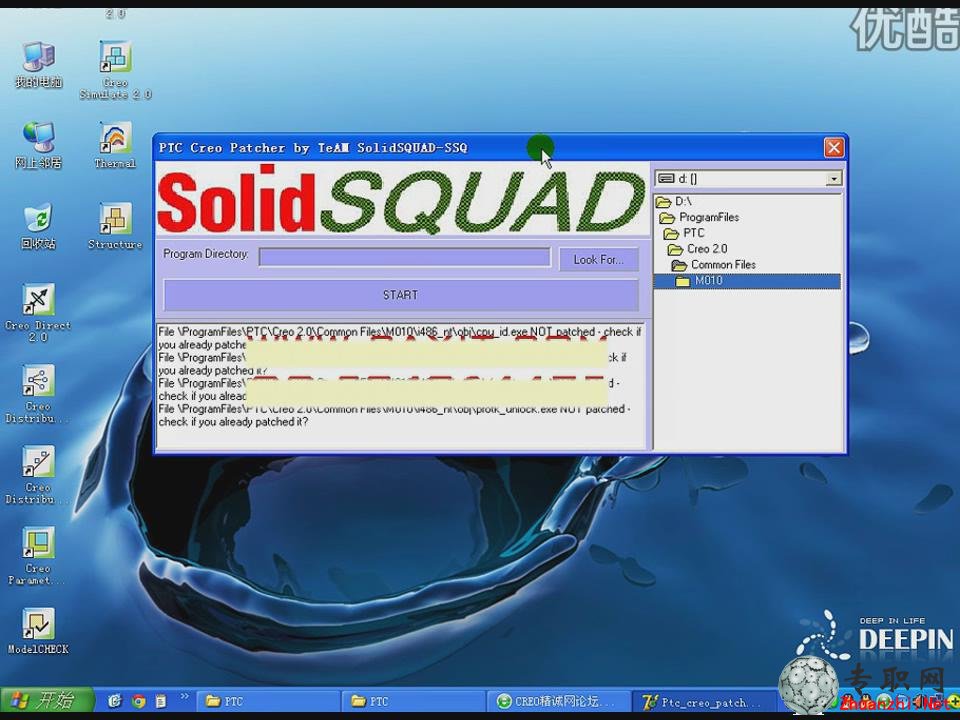This screenshot has width=960, height=720.
Task: Launch the ModelCHECK desktop shortcut
Action: (38, 631)
